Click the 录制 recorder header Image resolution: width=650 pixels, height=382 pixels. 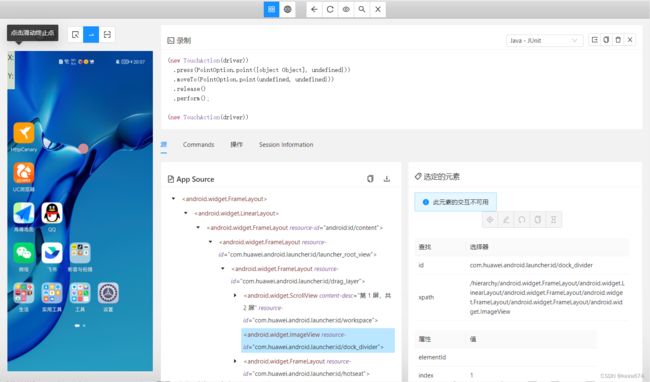coord(179,40)
